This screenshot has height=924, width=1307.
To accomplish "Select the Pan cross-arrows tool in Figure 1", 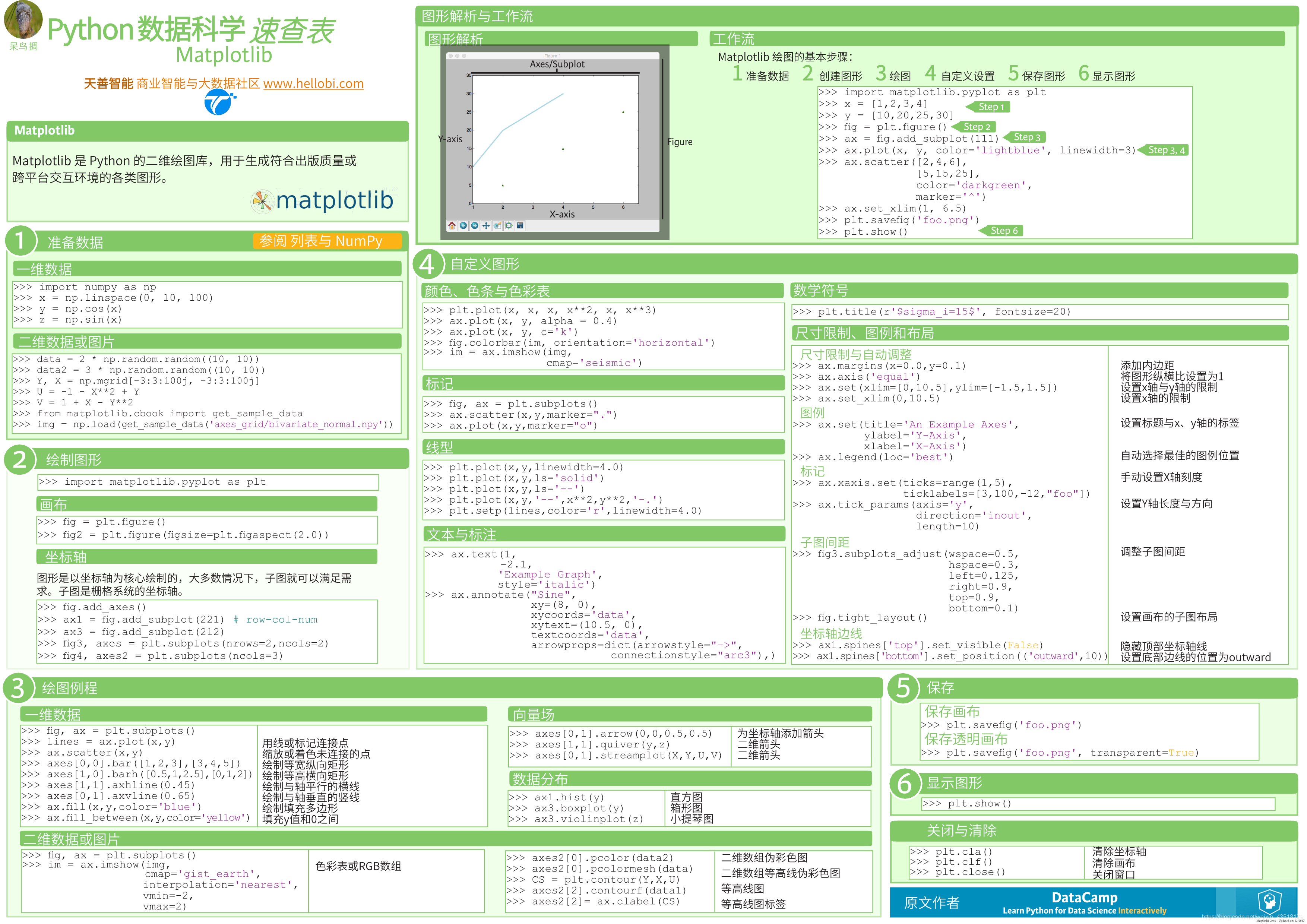I will click(486, 225).
